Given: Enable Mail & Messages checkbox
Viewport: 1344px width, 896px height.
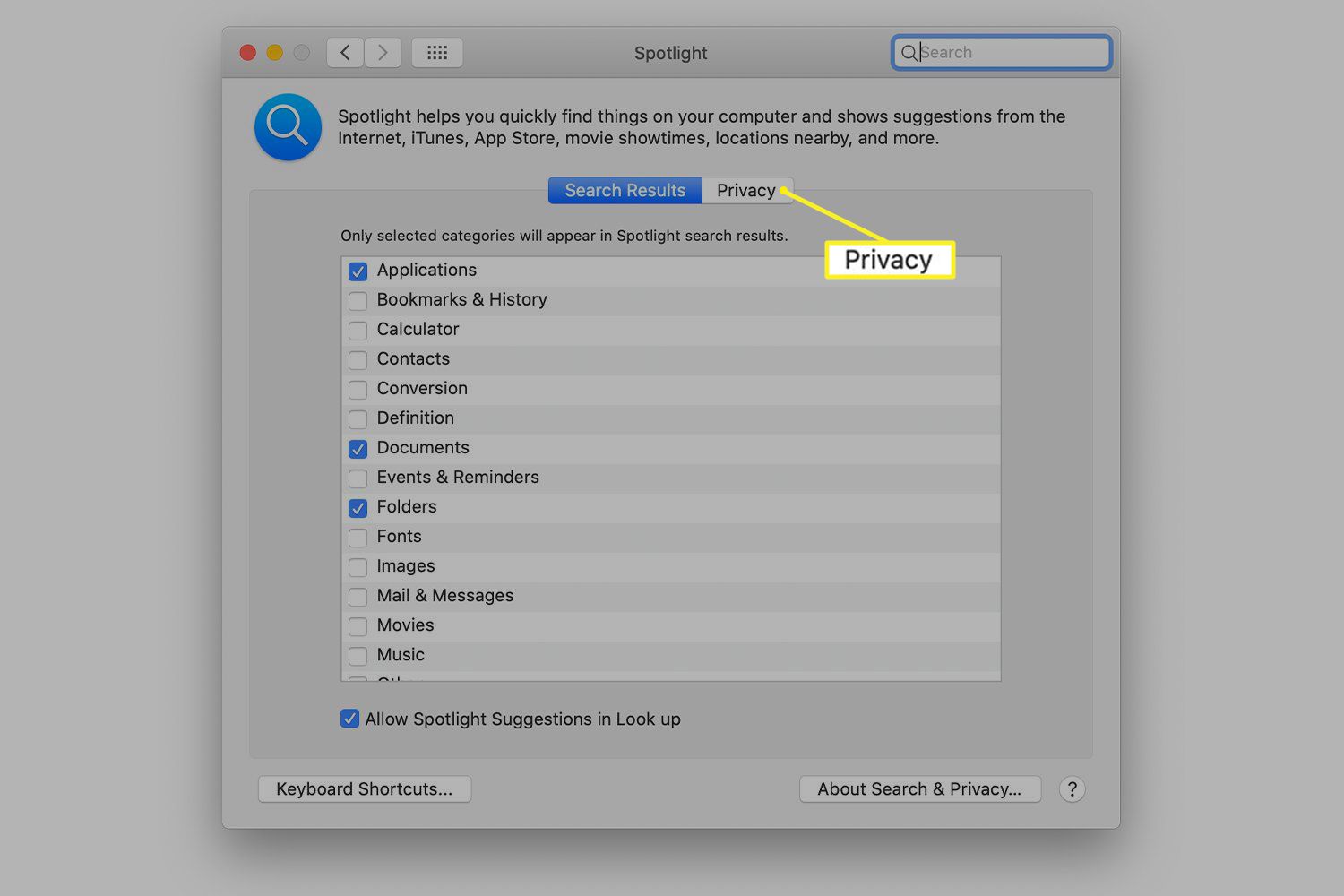Looking at the screenshot, I should pos(358,596).
